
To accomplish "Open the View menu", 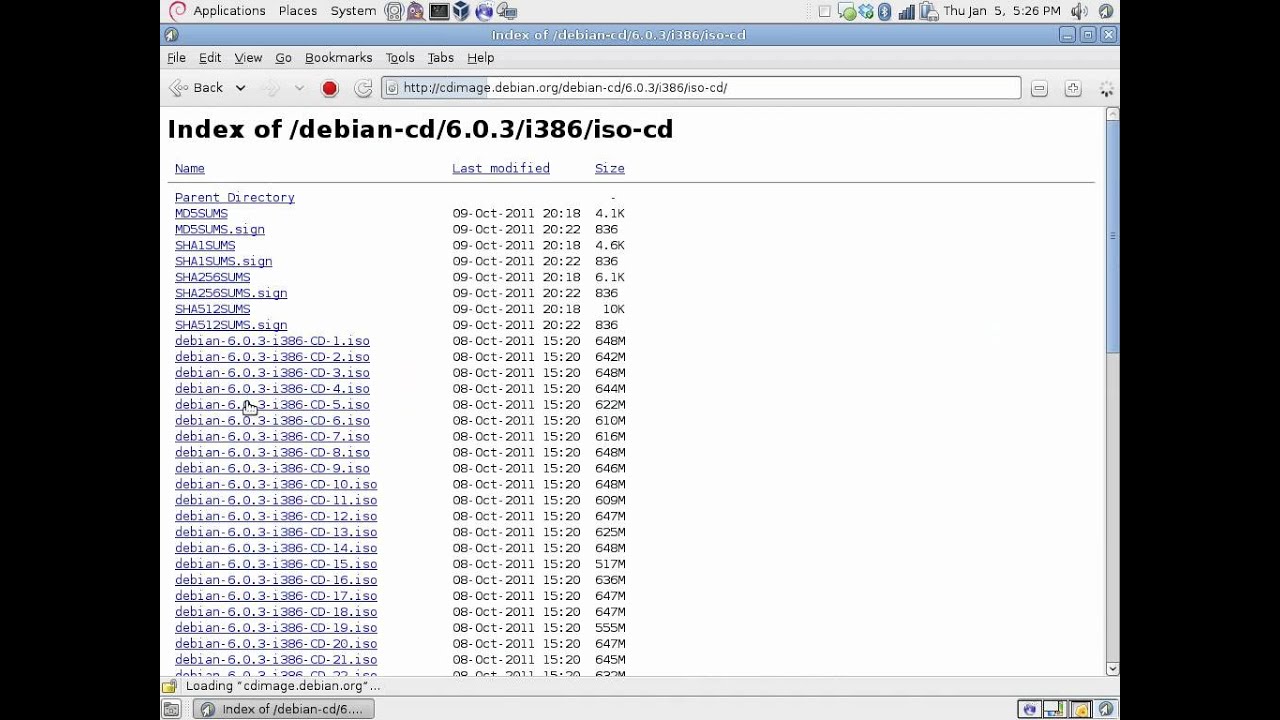I will [248, 58].
